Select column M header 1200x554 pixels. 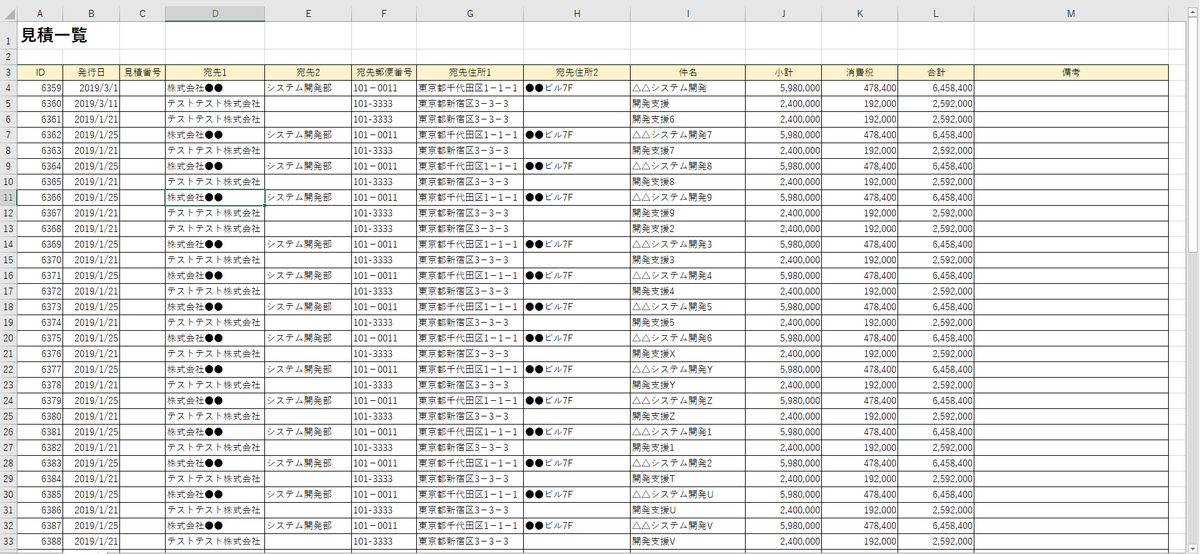pyautogui.click(x=1071, y=14)
